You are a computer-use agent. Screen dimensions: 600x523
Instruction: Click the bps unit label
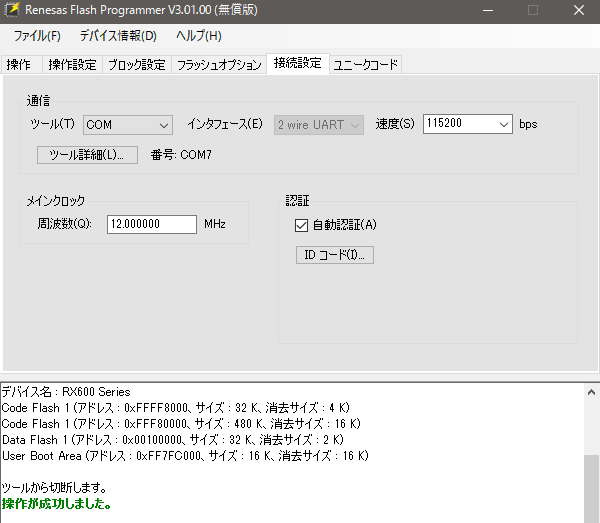pyautogui.click(x=528, y=124)
